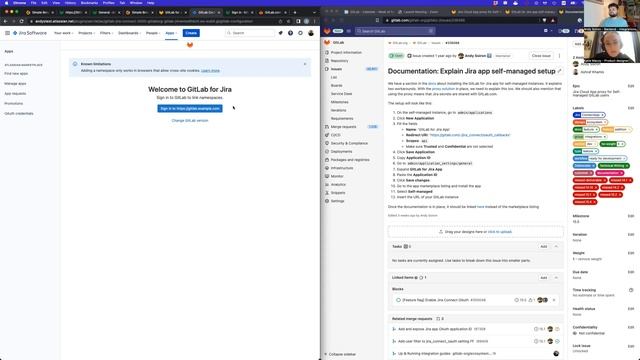Open Settings in GitLab sidebar
Screen dimensions: 640x360
(x=337, y=201)
